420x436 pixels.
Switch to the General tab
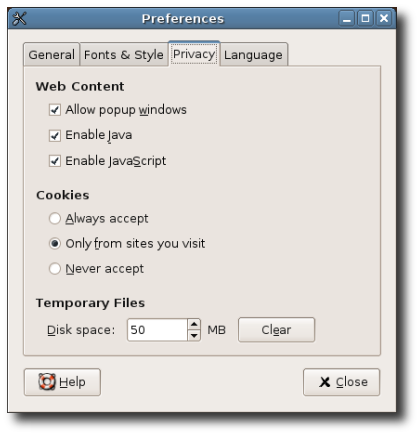(52, 54)
